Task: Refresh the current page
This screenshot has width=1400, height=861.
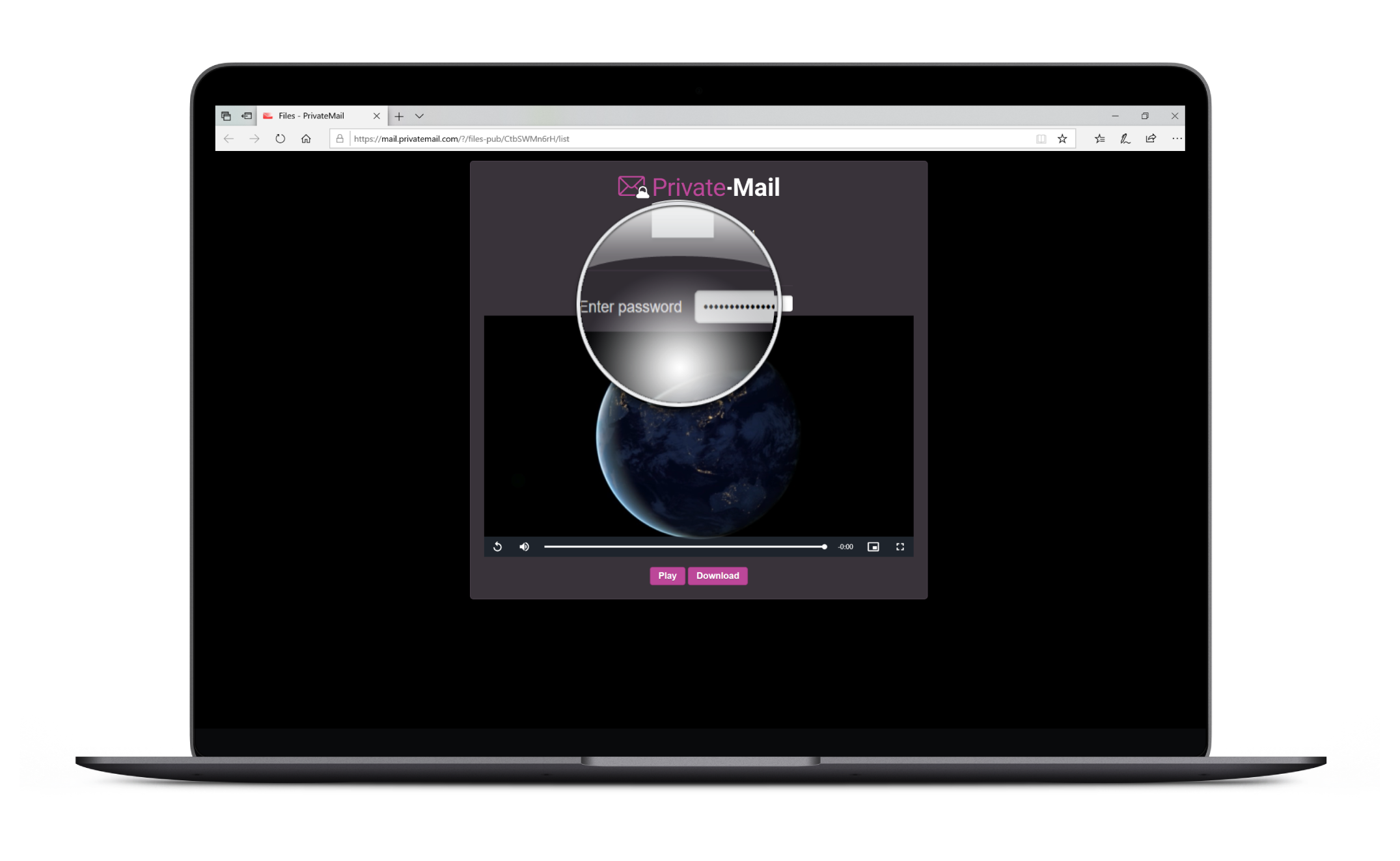Action: [281, 139]
